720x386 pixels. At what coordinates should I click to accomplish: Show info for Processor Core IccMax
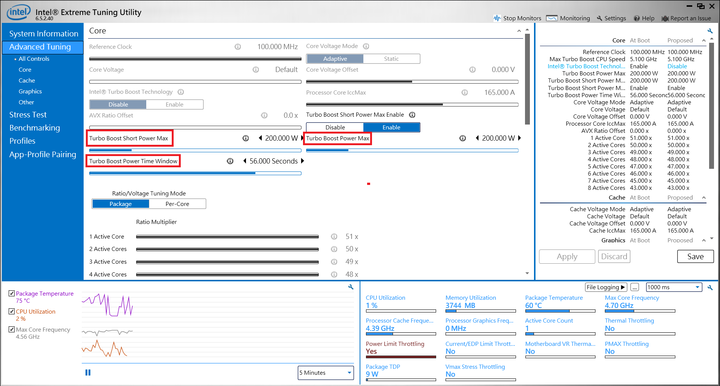465,92
